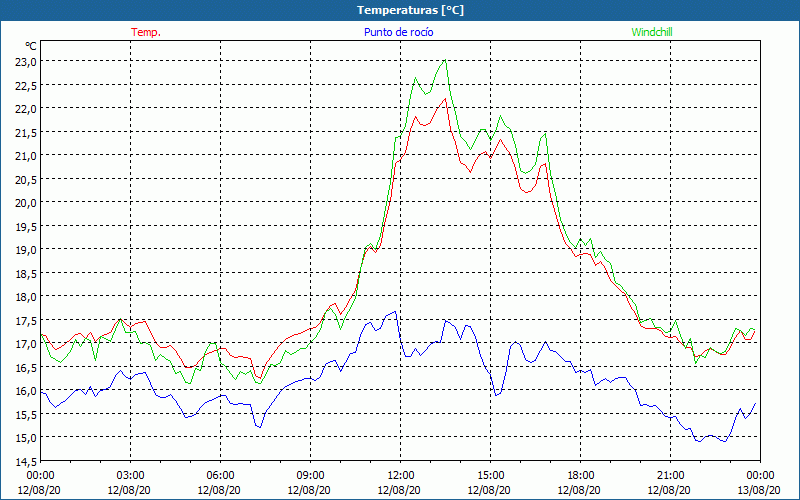Click the '15,5' y-axis value

(x=26, y=414)
